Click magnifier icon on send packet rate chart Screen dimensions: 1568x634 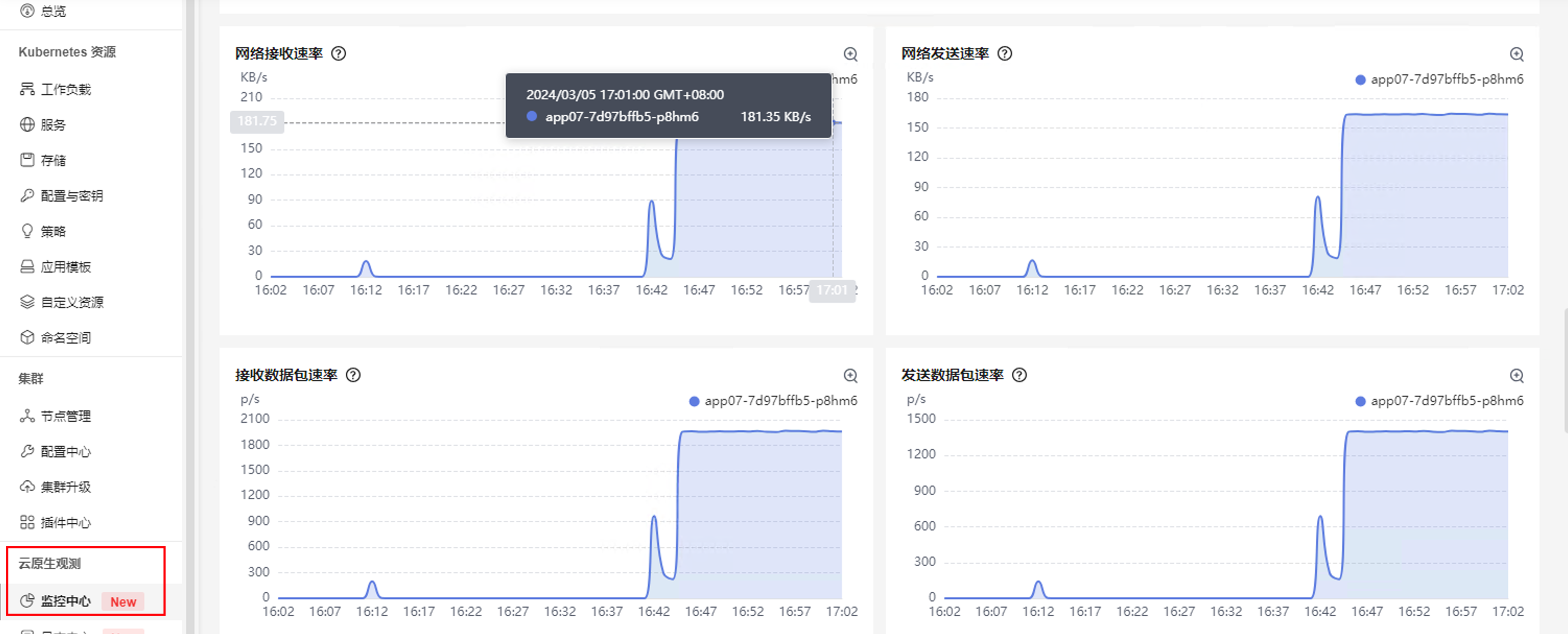pos(1516,376)
